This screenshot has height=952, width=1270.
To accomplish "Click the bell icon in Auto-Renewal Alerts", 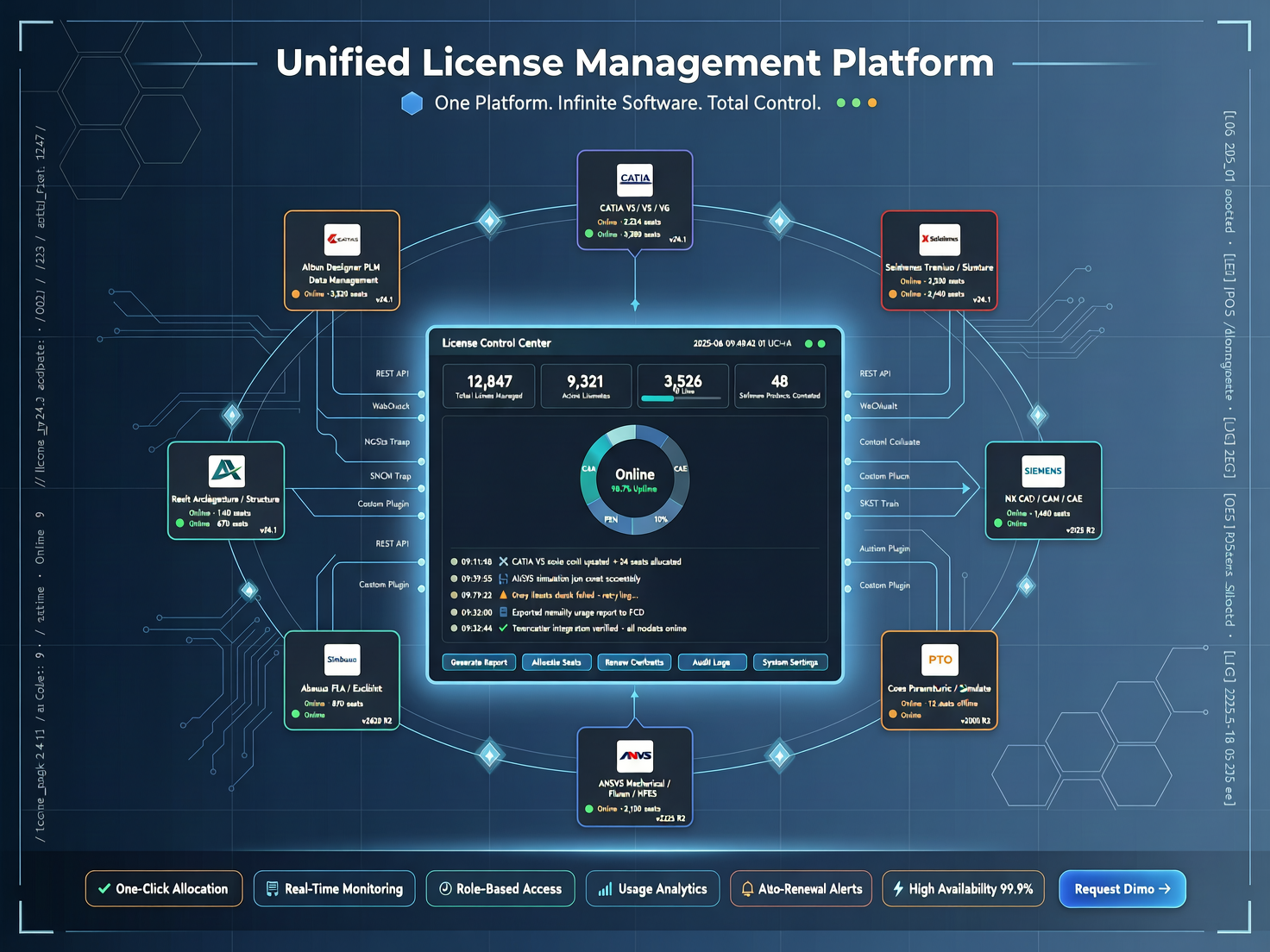I will pos(747,889).
